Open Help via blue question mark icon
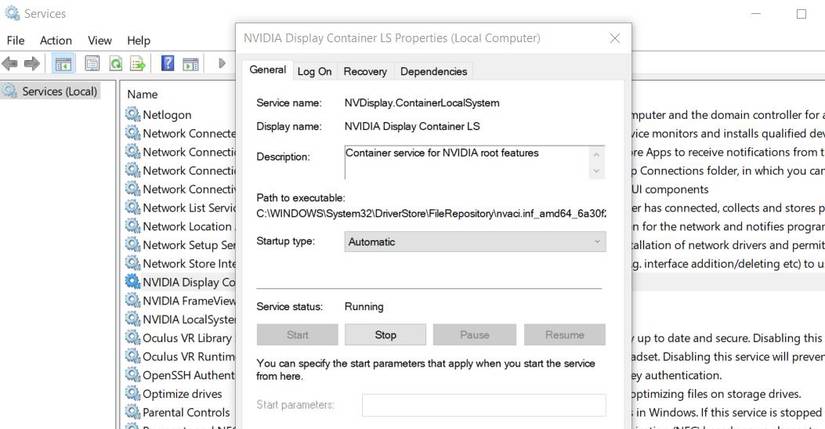This screenshot has height=429, width=825. (x=168, y=63)
